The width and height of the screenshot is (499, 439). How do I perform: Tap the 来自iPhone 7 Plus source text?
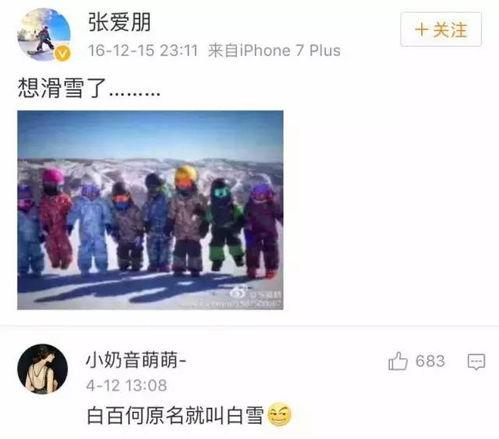(274, 51)
